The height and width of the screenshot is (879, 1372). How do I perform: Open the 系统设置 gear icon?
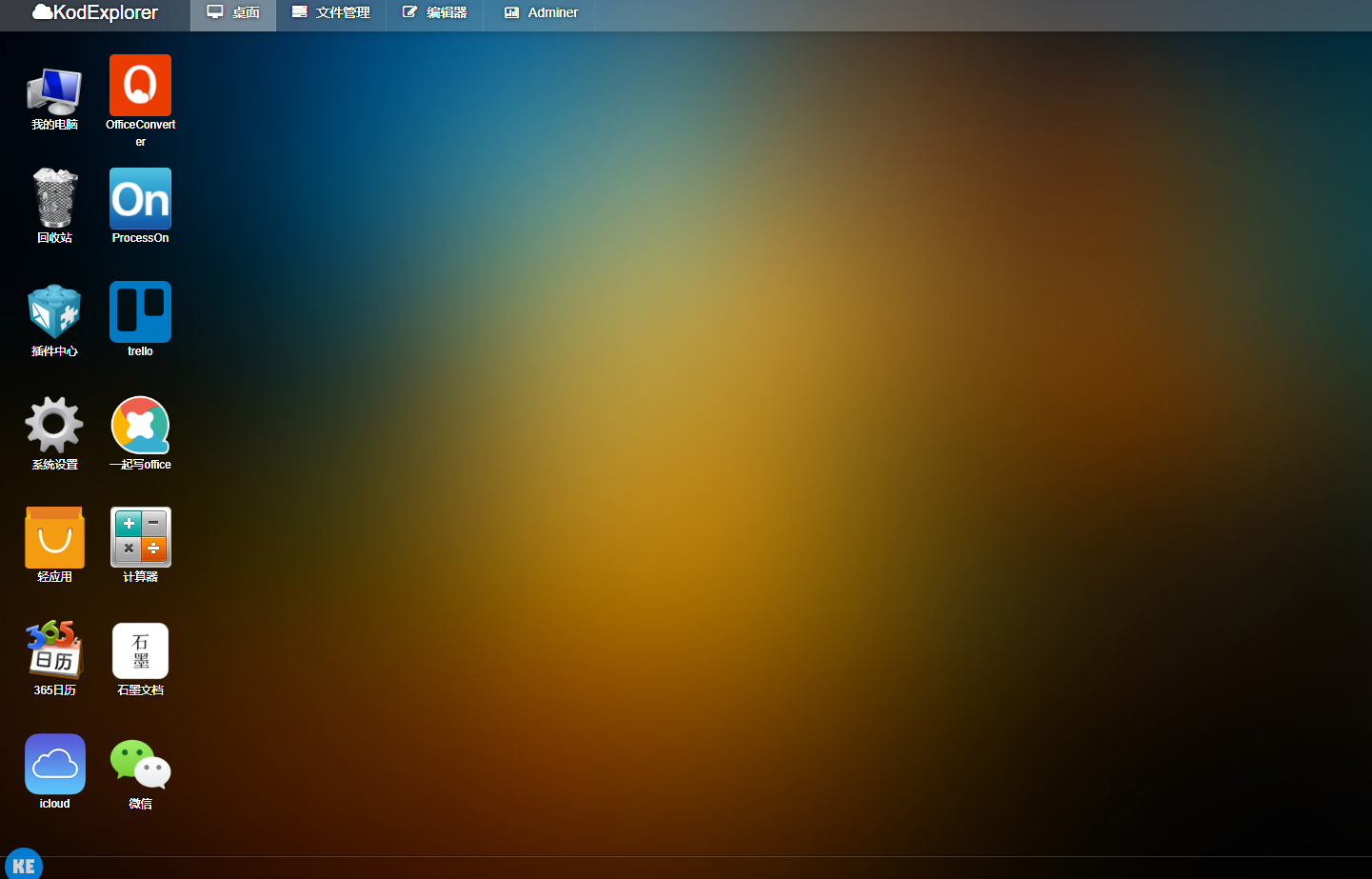tap(54, 425)
